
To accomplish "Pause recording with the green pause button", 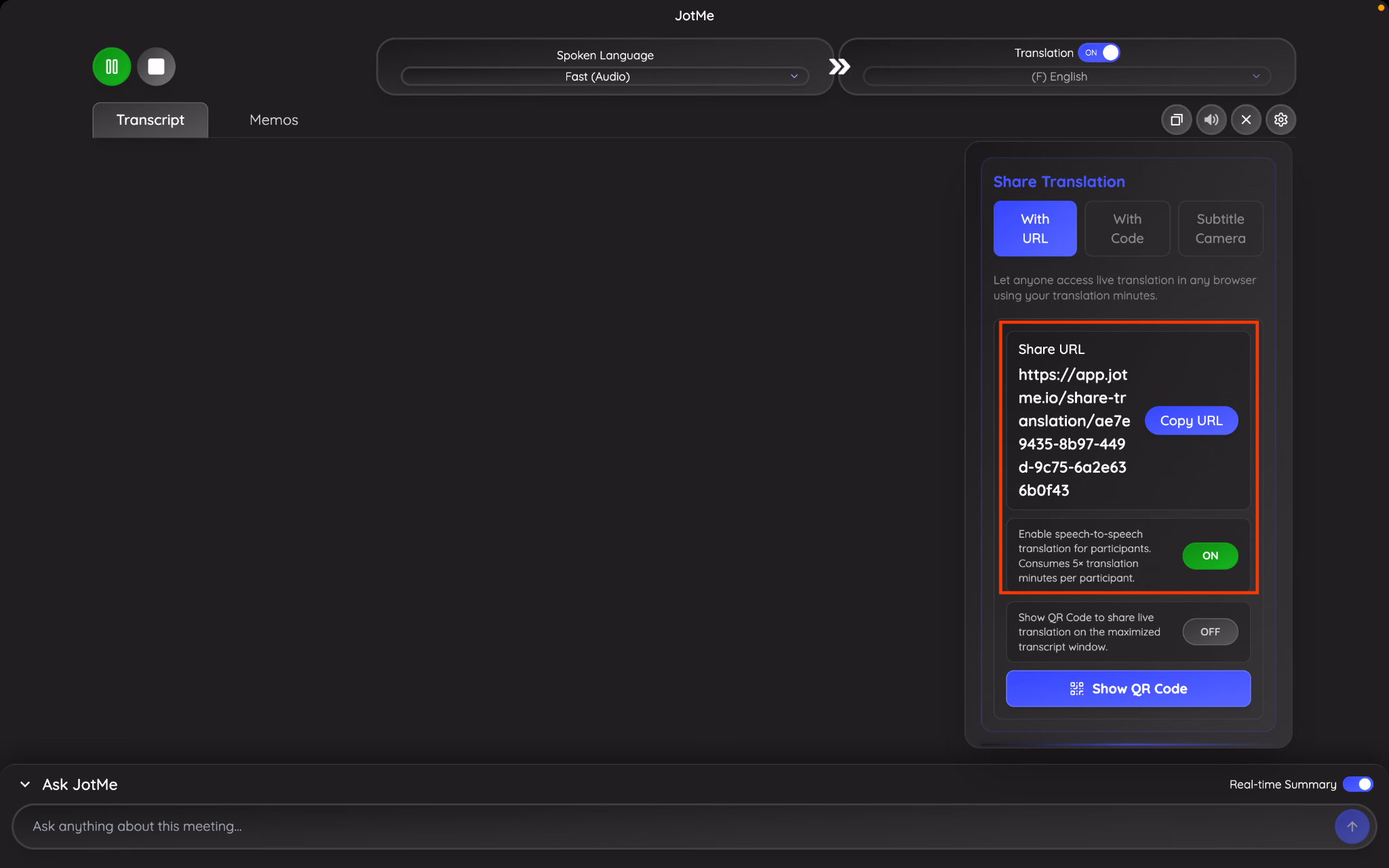I will point(112,66).
